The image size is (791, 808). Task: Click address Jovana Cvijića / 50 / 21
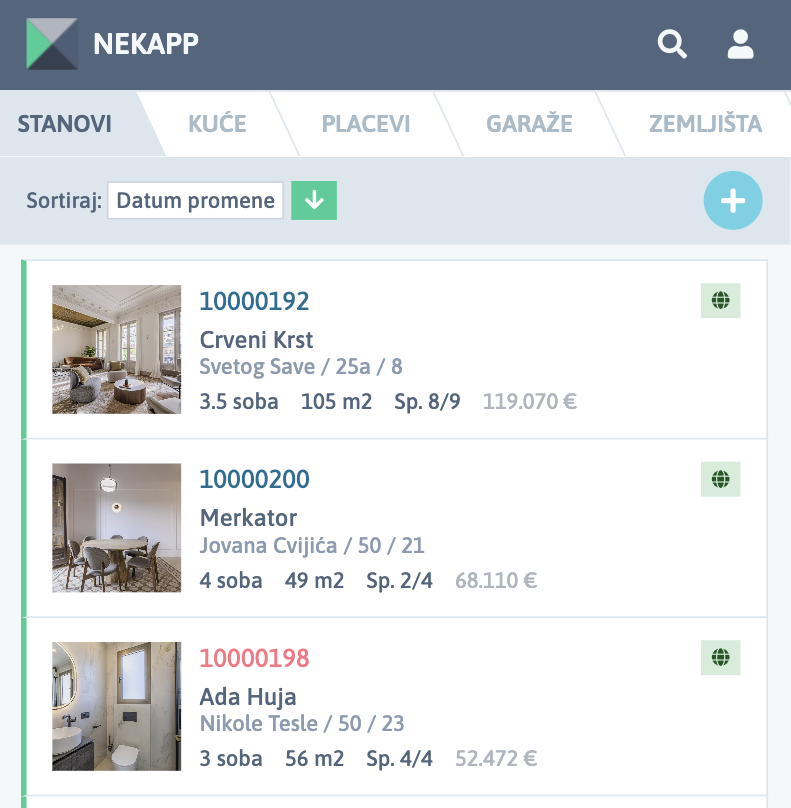point(312,546)
